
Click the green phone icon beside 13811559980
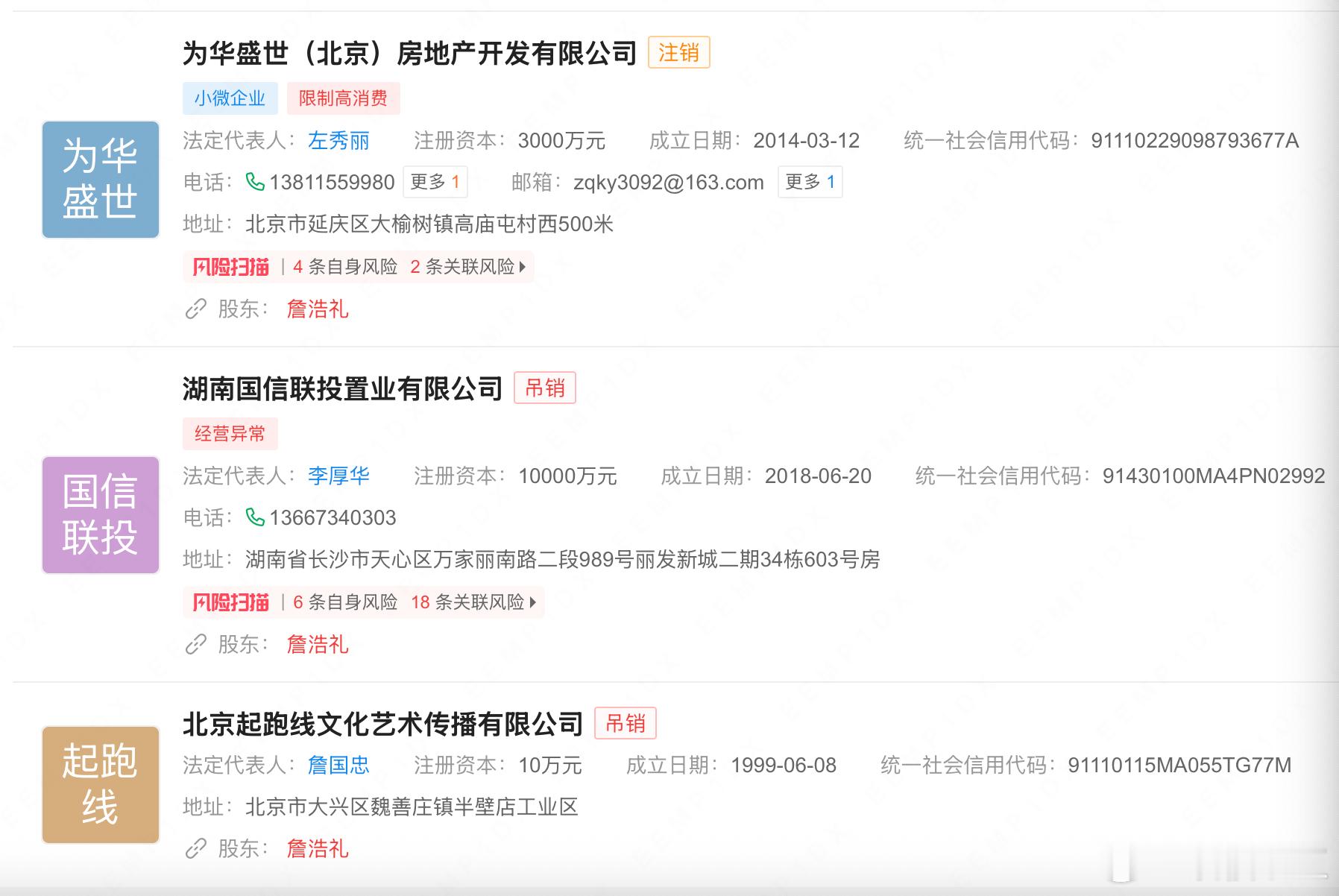pos(256,182)
